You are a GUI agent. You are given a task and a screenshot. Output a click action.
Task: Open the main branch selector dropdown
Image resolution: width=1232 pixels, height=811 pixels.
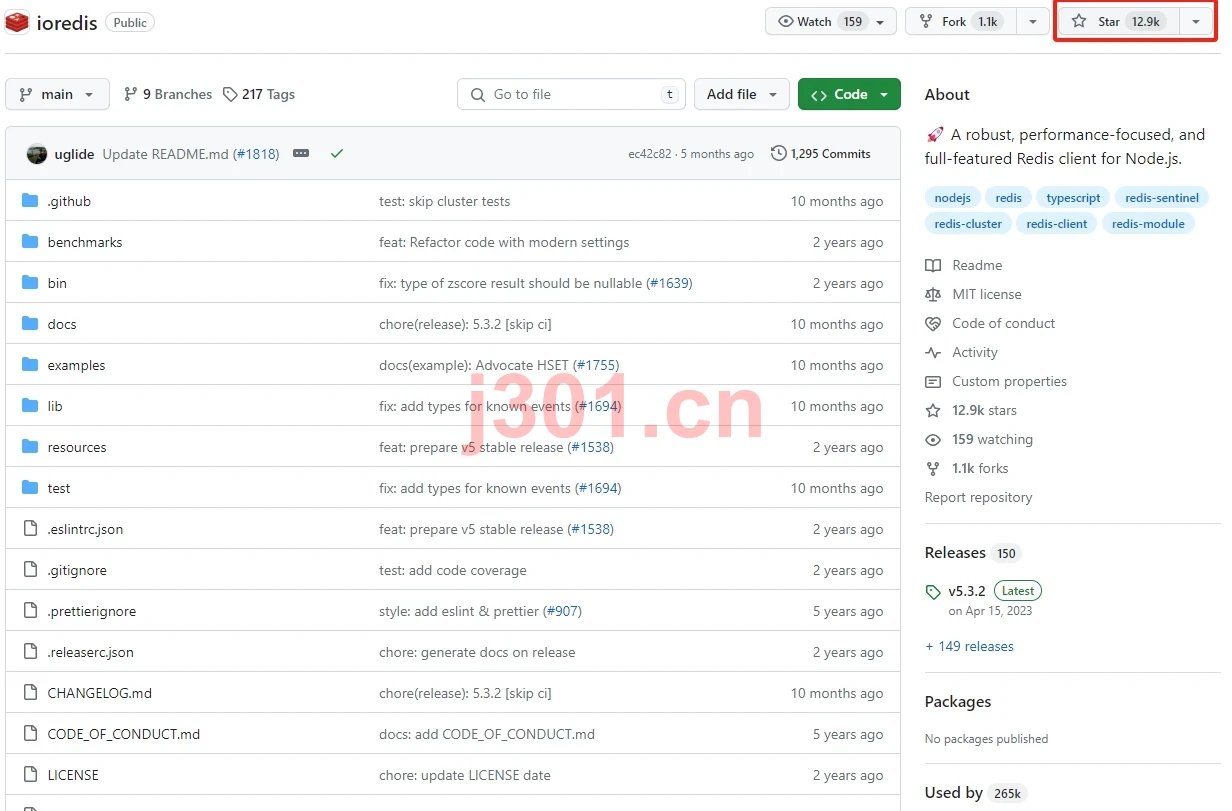57,94
